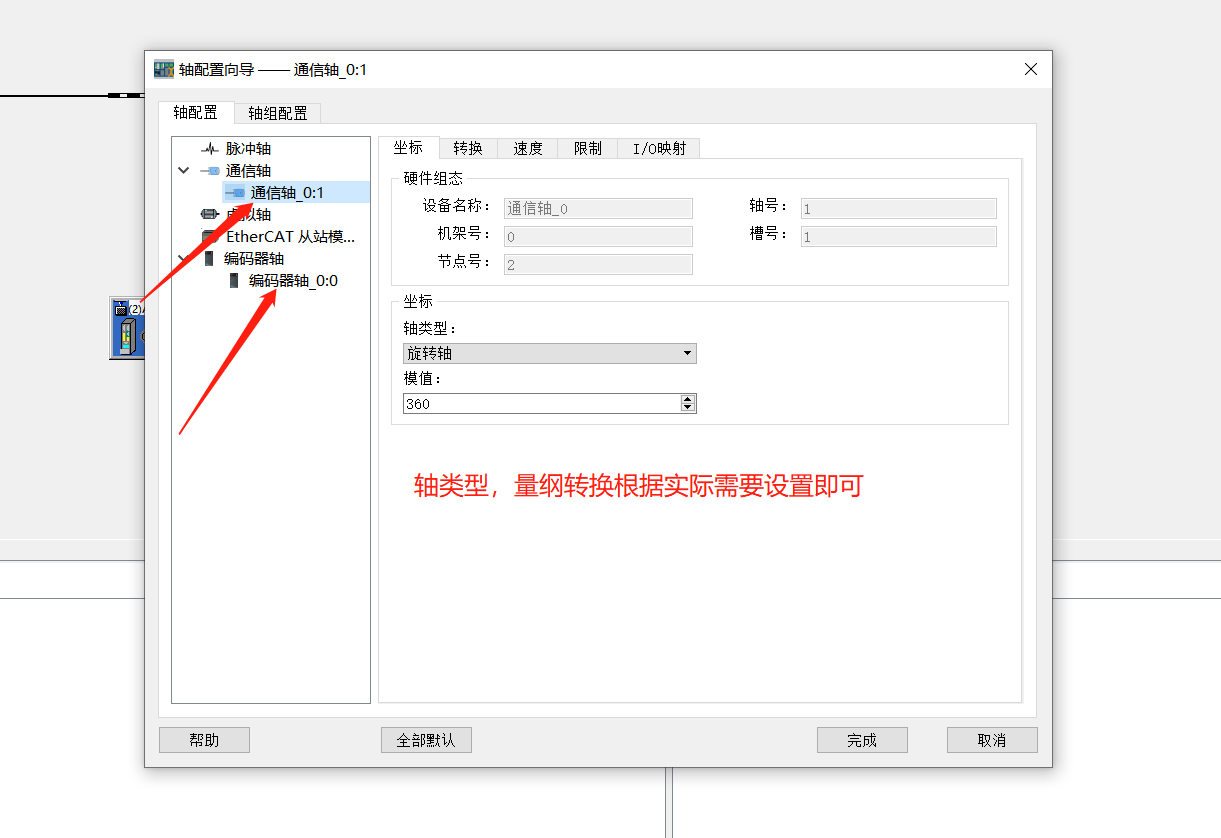Click 完成 to finish the wizard
The image size is (1221, 838).
click(862, 740)
